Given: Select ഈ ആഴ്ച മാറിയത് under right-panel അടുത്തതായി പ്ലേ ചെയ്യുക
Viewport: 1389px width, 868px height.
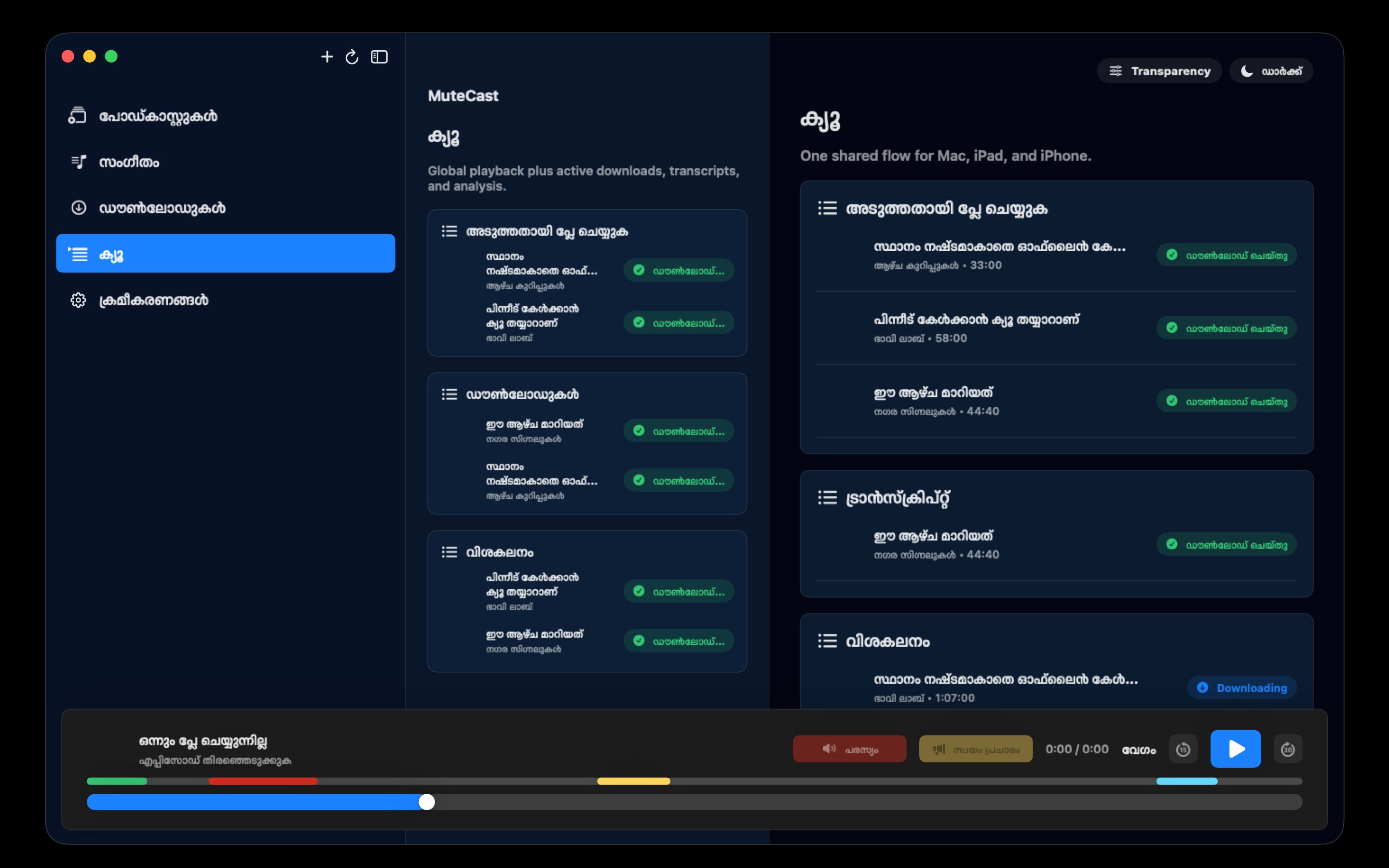Looking at the screenshot, I should coord(1057,401).
